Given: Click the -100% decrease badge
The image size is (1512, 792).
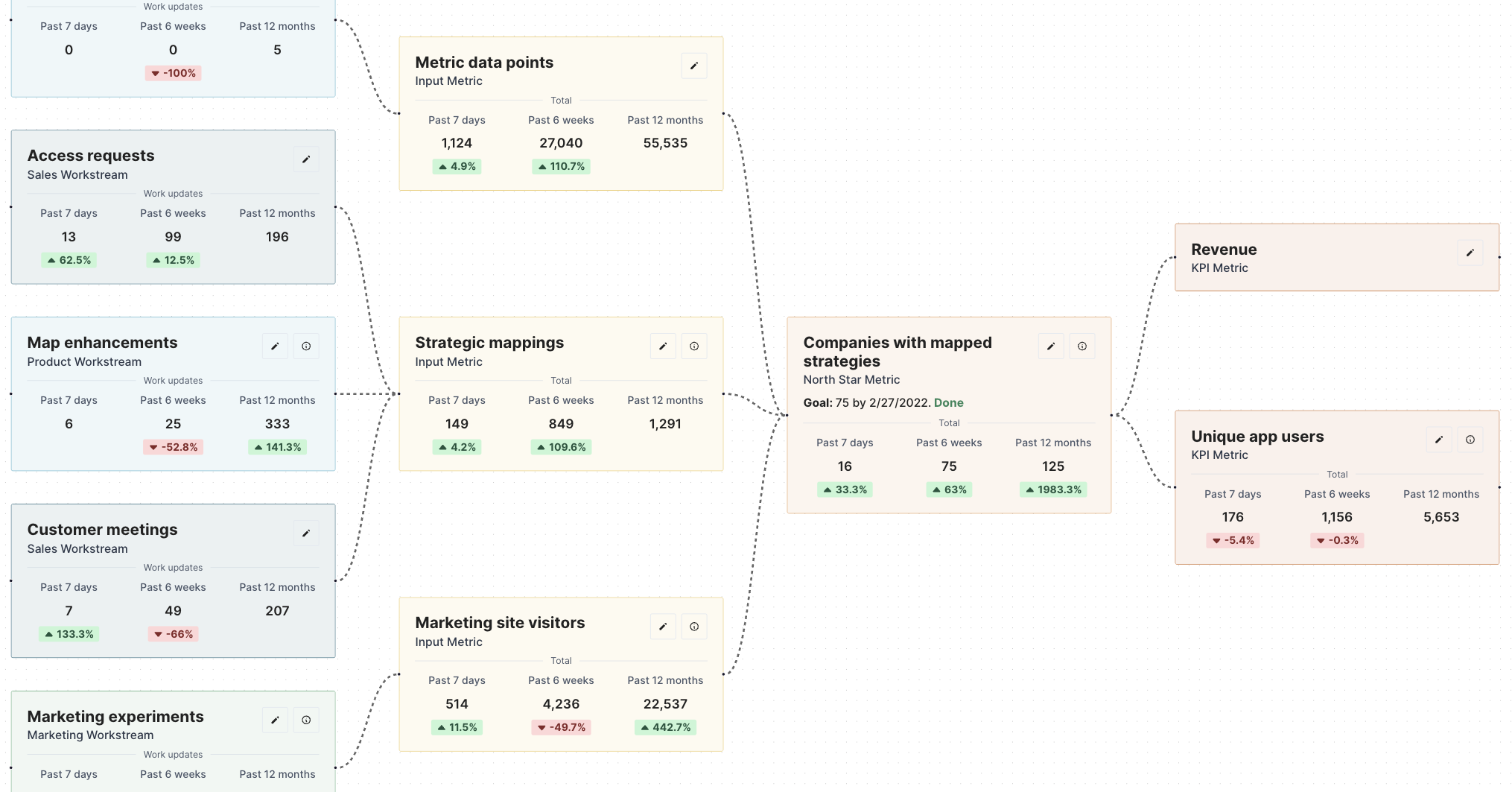Looking at the screenshot, I should [173, 73].
